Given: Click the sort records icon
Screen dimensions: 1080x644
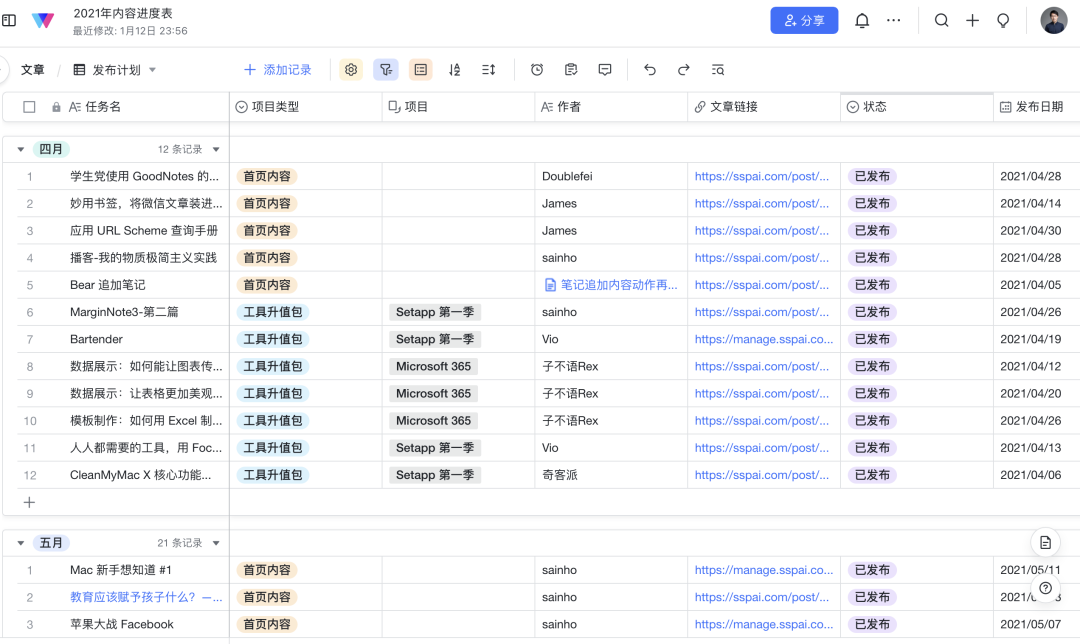Looking at the screenshot, I should (x=455, y=70).
